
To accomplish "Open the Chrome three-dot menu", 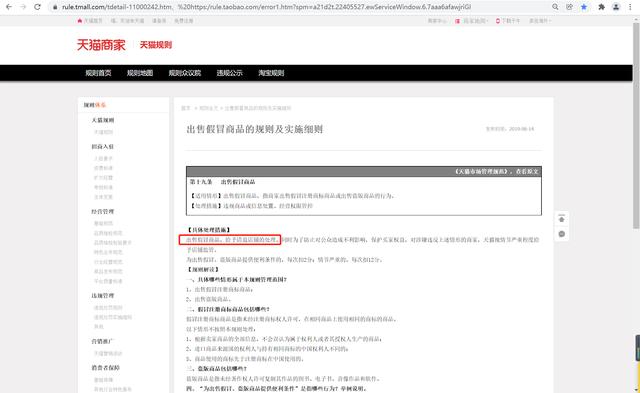I will [631, 7].
